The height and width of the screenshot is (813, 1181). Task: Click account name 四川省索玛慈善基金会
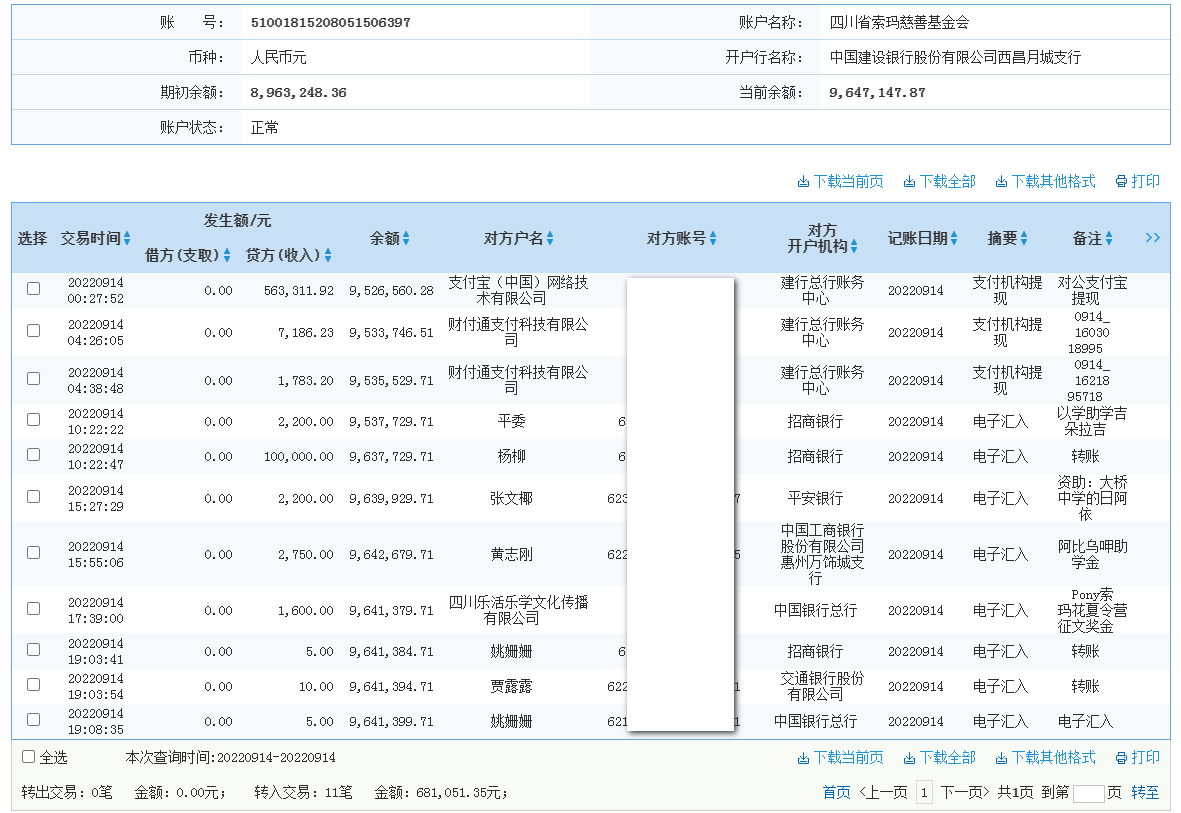point(899,23)
